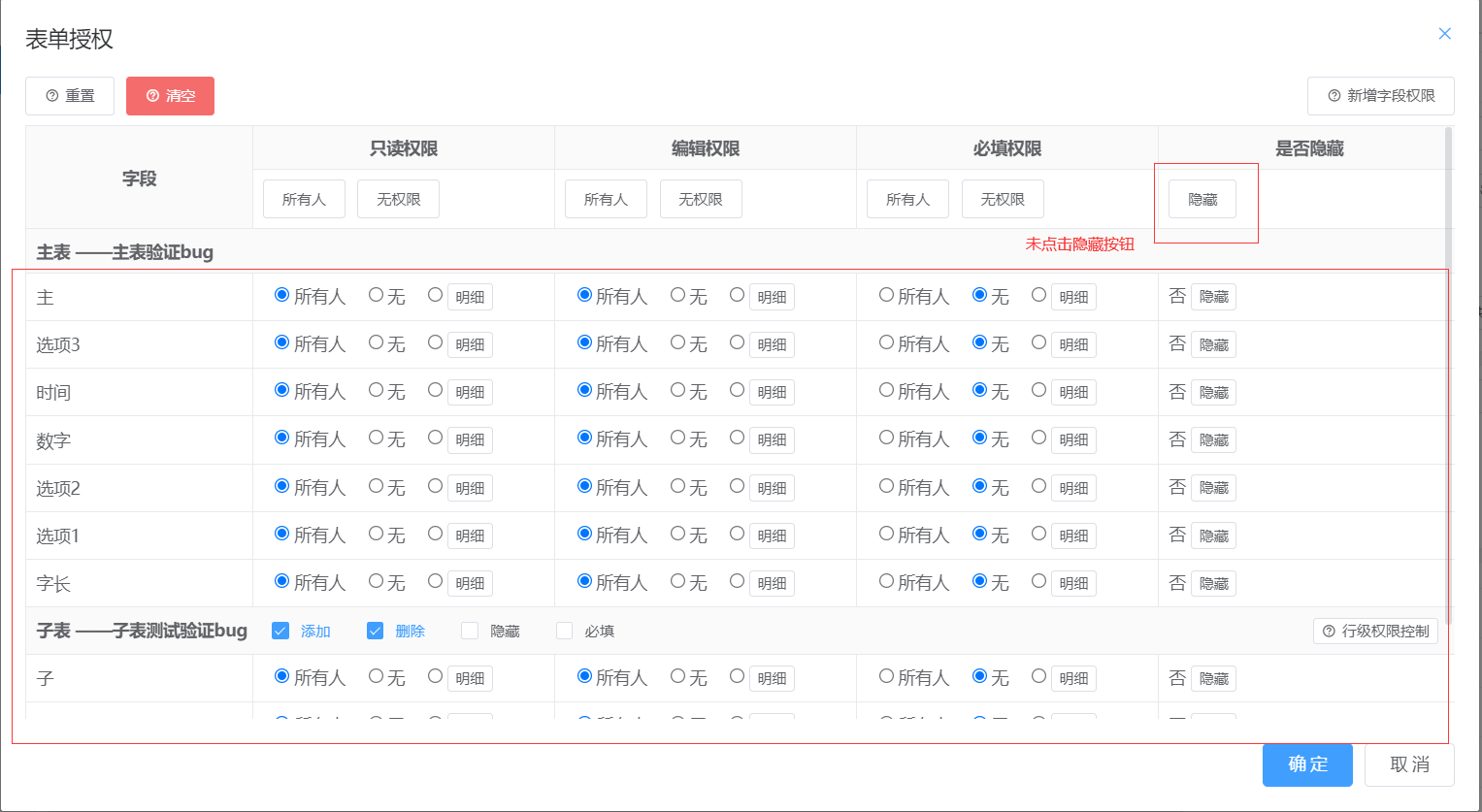The image size is (1482, 812).
Task: Click the 隐藏 button in 字长 row
Action: coord(1213,584)
